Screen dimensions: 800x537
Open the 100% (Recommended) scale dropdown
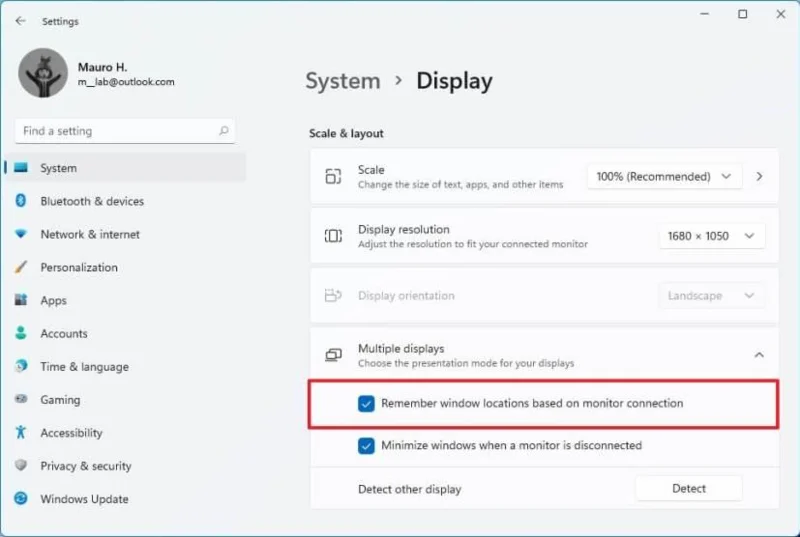point(664,176)
